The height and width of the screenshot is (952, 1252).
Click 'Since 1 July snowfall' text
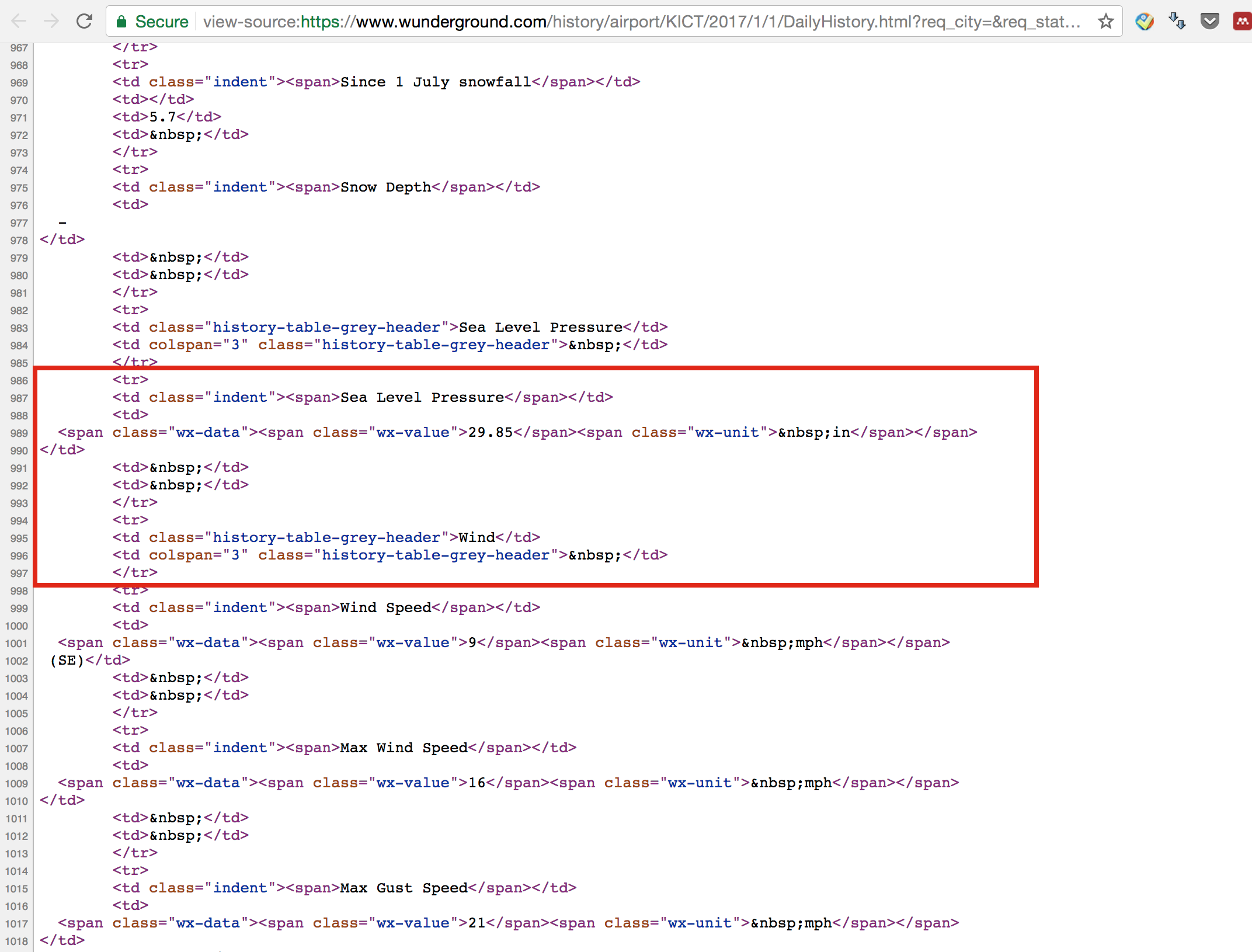point(436,82)
